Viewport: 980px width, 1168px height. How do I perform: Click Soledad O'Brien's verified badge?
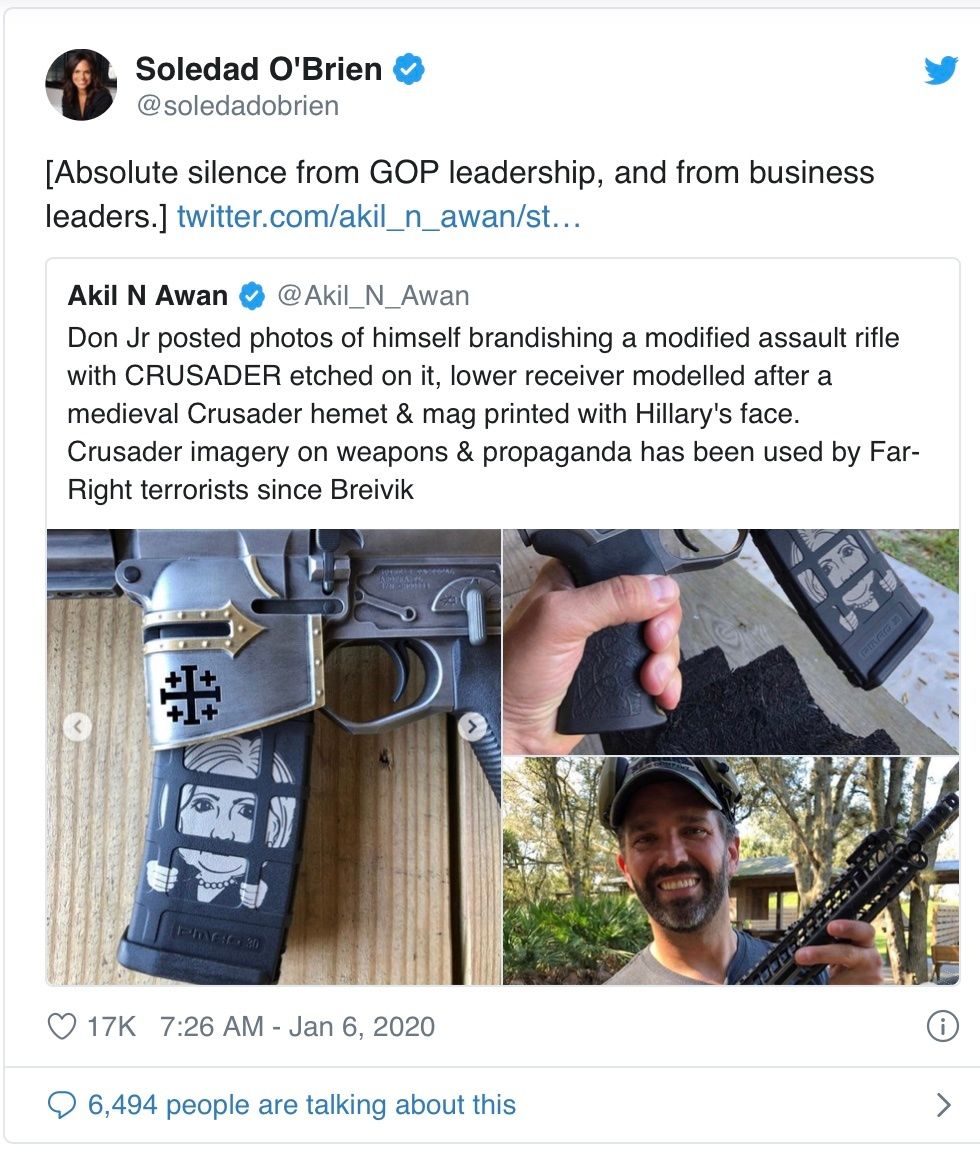point(409,69)
